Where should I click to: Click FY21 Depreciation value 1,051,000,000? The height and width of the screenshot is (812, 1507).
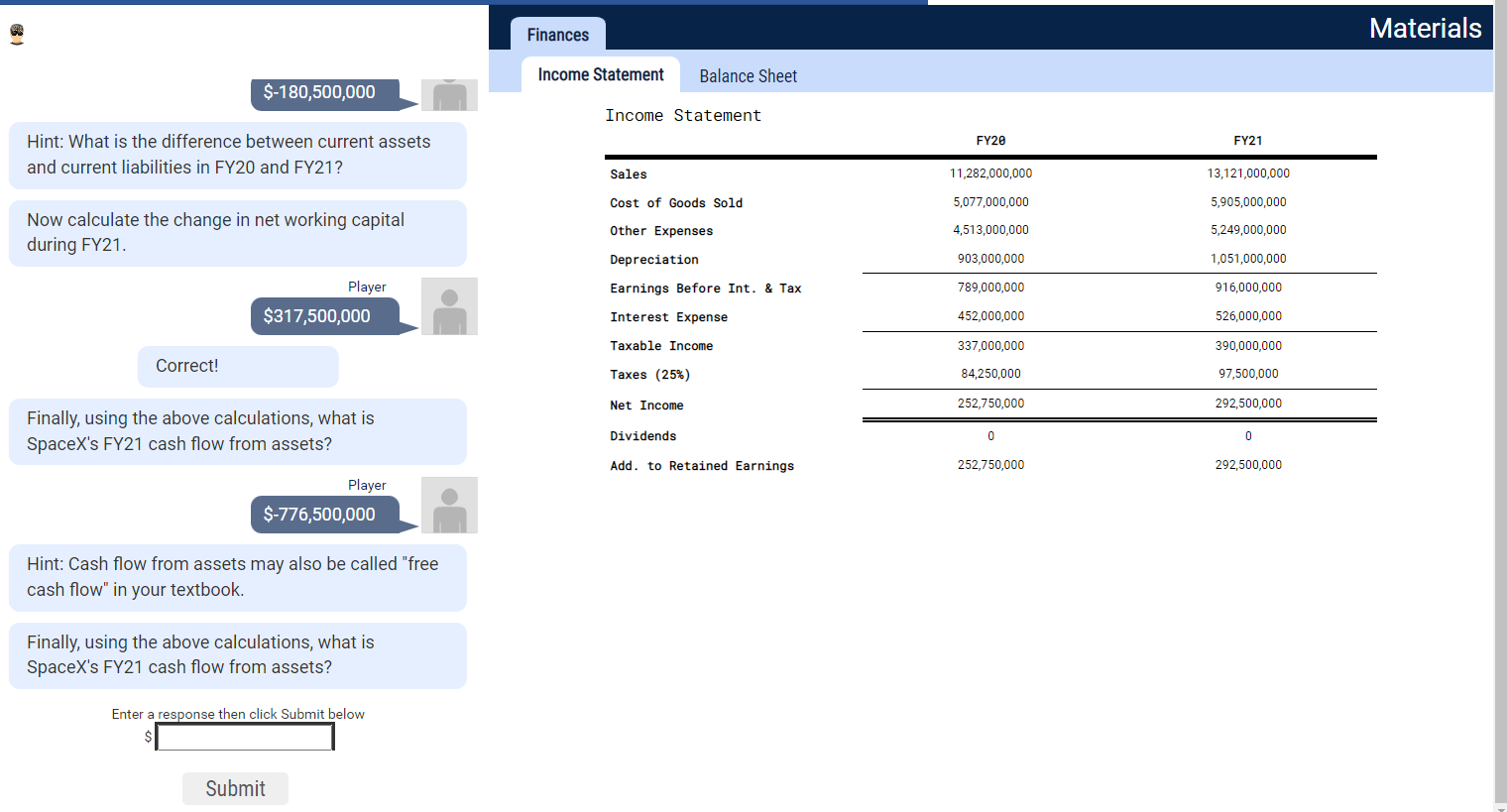[1248, 259]
